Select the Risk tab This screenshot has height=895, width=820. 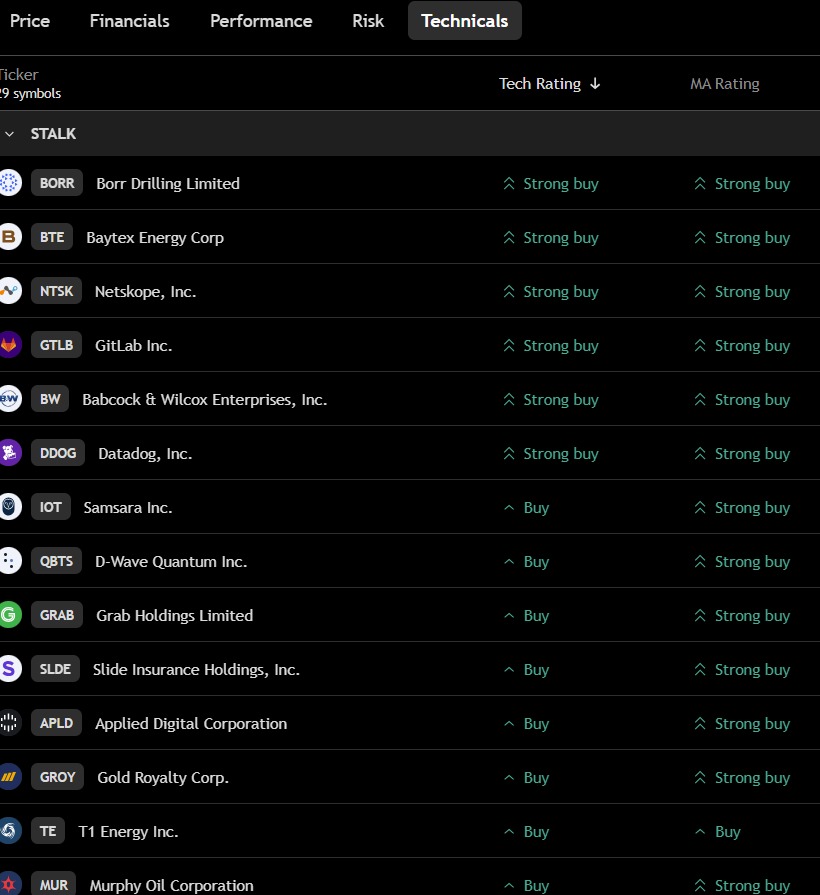368,21
